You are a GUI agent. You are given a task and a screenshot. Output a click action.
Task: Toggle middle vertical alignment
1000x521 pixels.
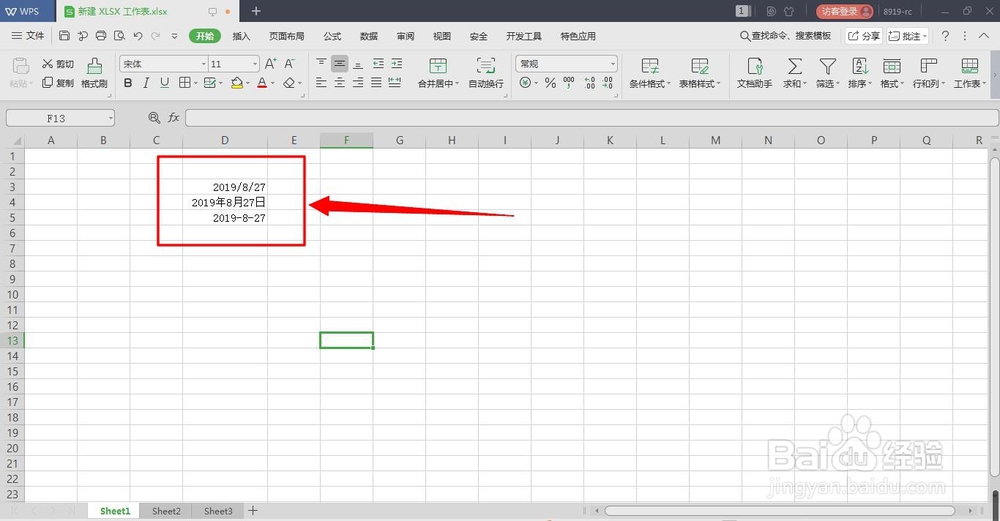click(x=339, y=63)
